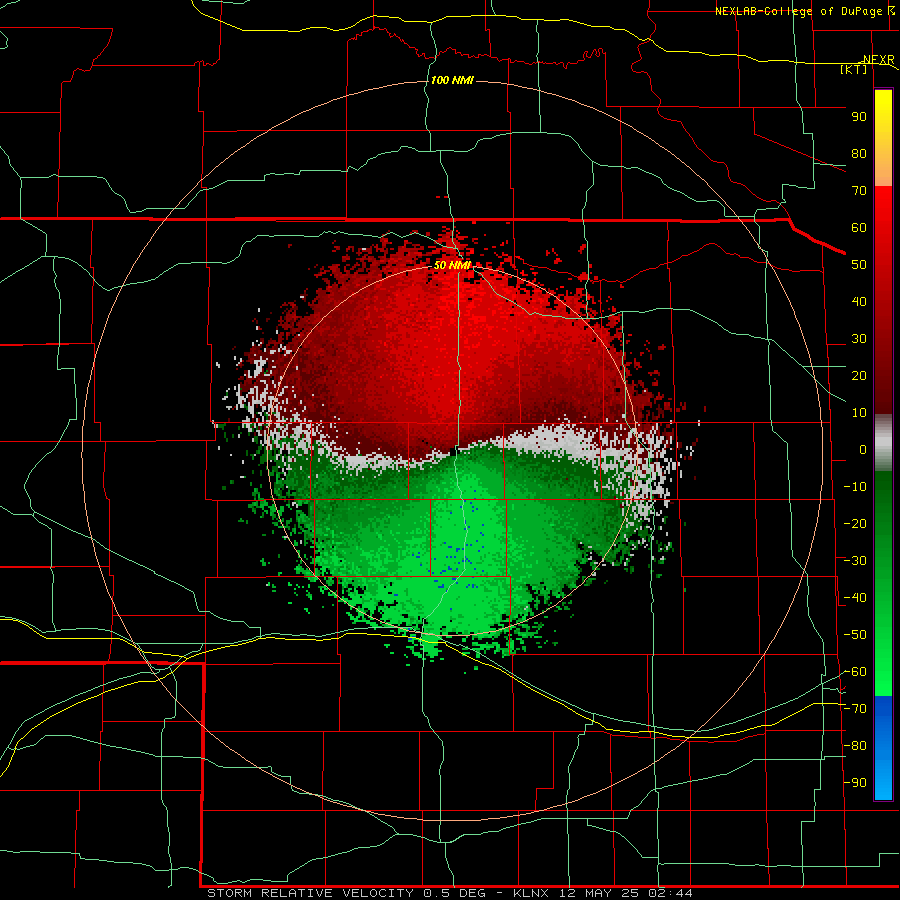Click the 100 NMI range ring label
900x900 pixels.
point(452,80)
